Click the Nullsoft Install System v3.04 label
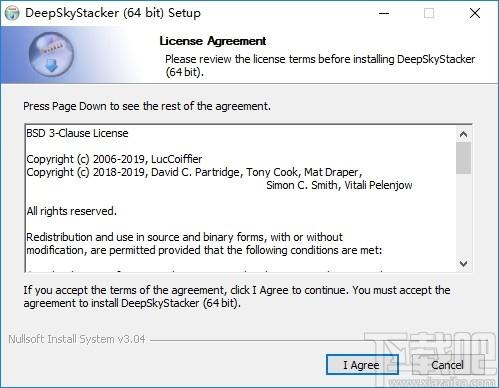Image resolution: width=499 pixels, height=388 pixels. point(77,339)
